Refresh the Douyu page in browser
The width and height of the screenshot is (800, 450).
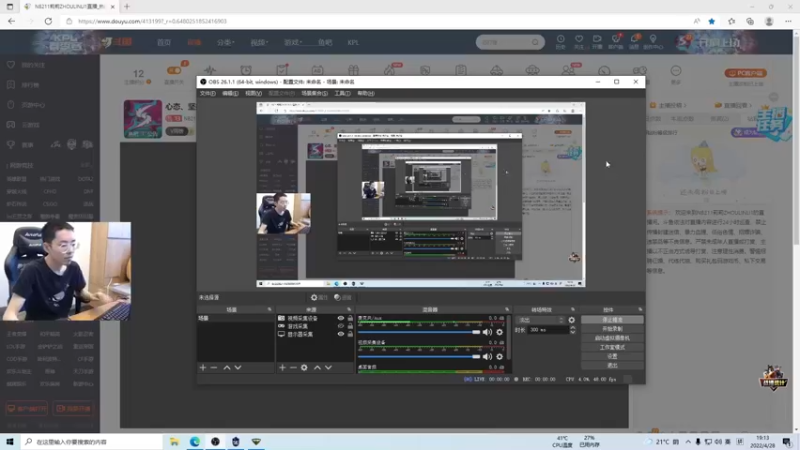click(x=48, y=21)
